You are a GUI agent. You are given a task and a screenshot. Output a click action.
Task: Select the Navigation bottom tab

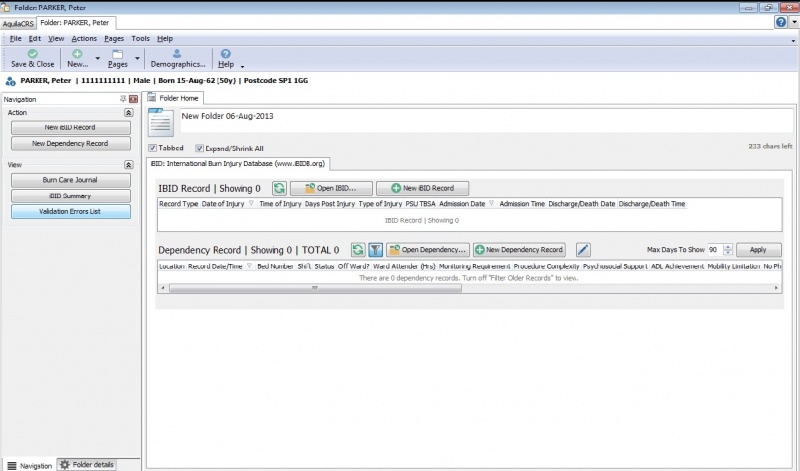coord(29,465)
